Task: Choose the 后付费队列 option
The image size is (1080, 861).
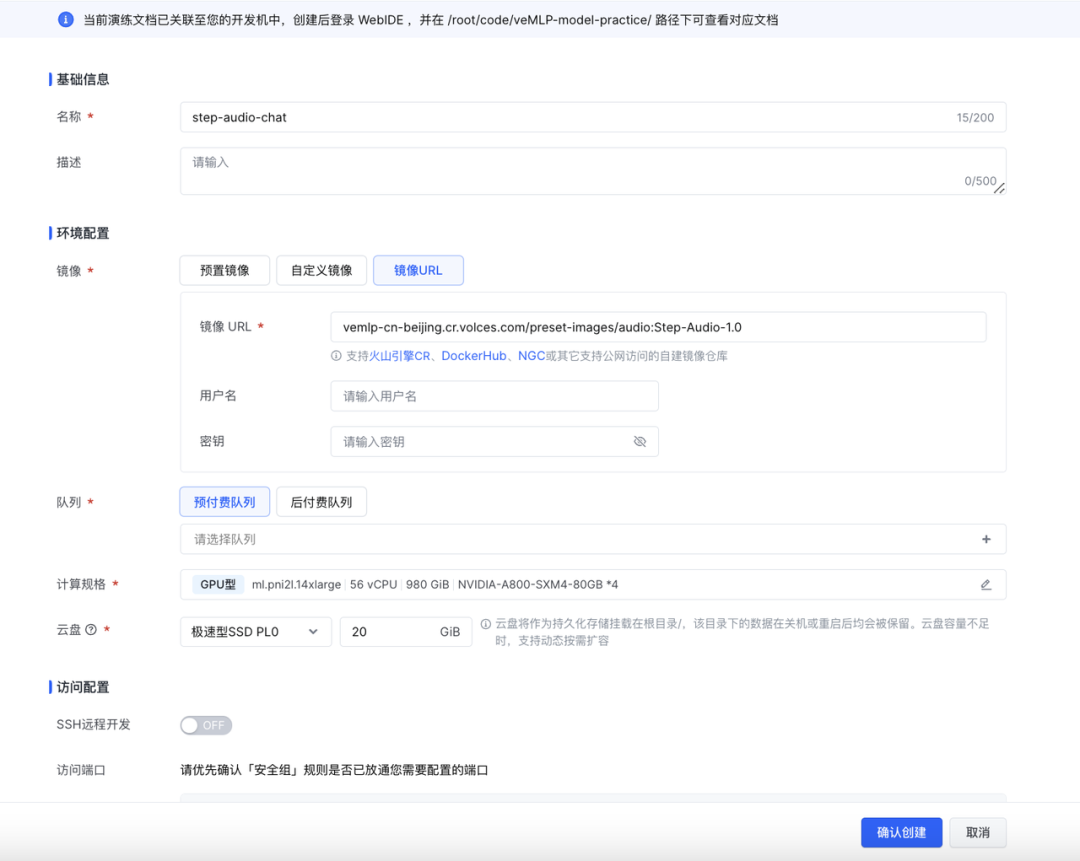Action: (x=322, y=502)
